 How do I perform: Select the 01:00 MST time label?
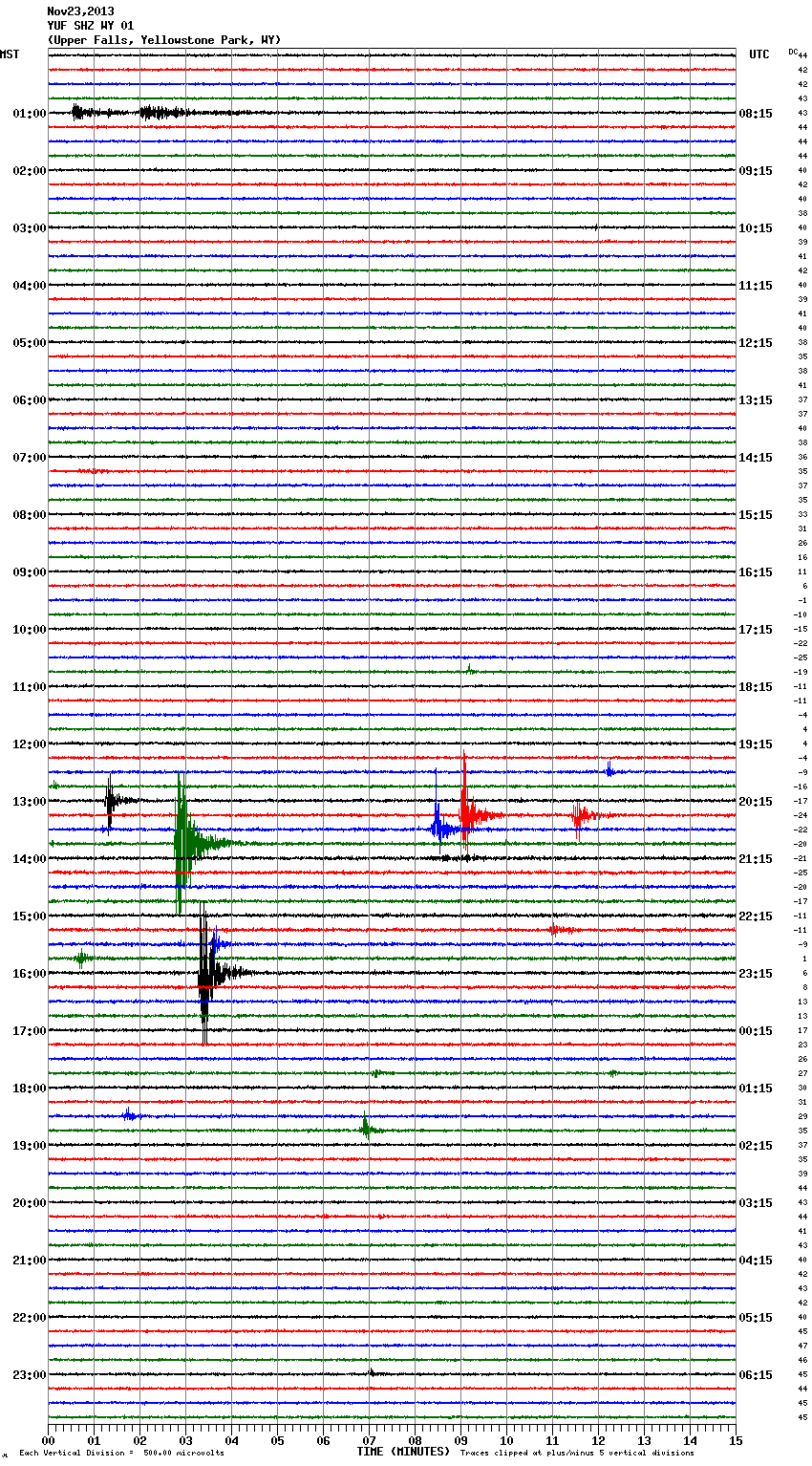[x=29, y=114]
